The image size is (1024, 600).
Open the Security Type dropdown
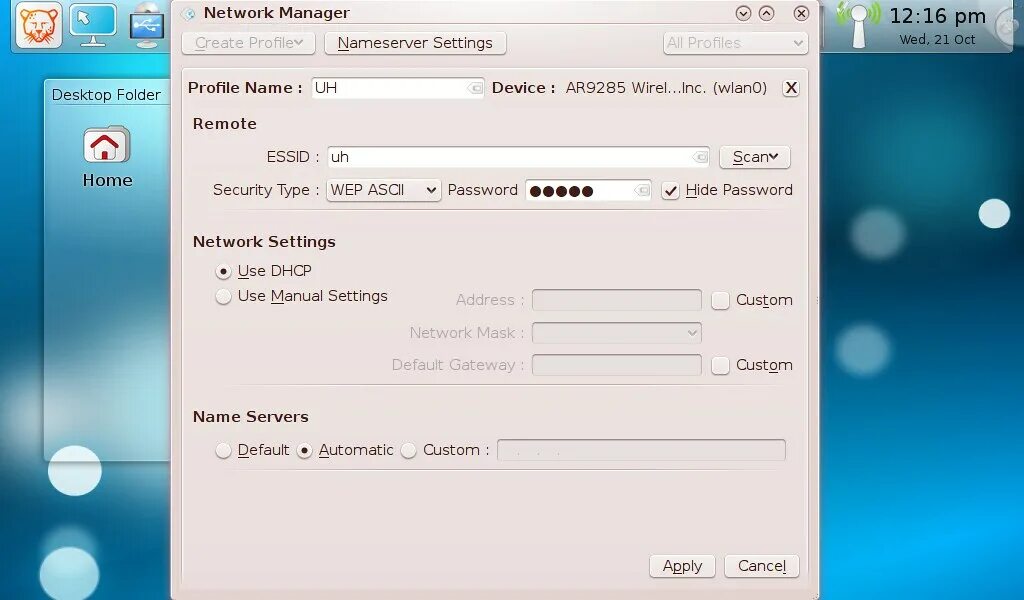point(383,190)
